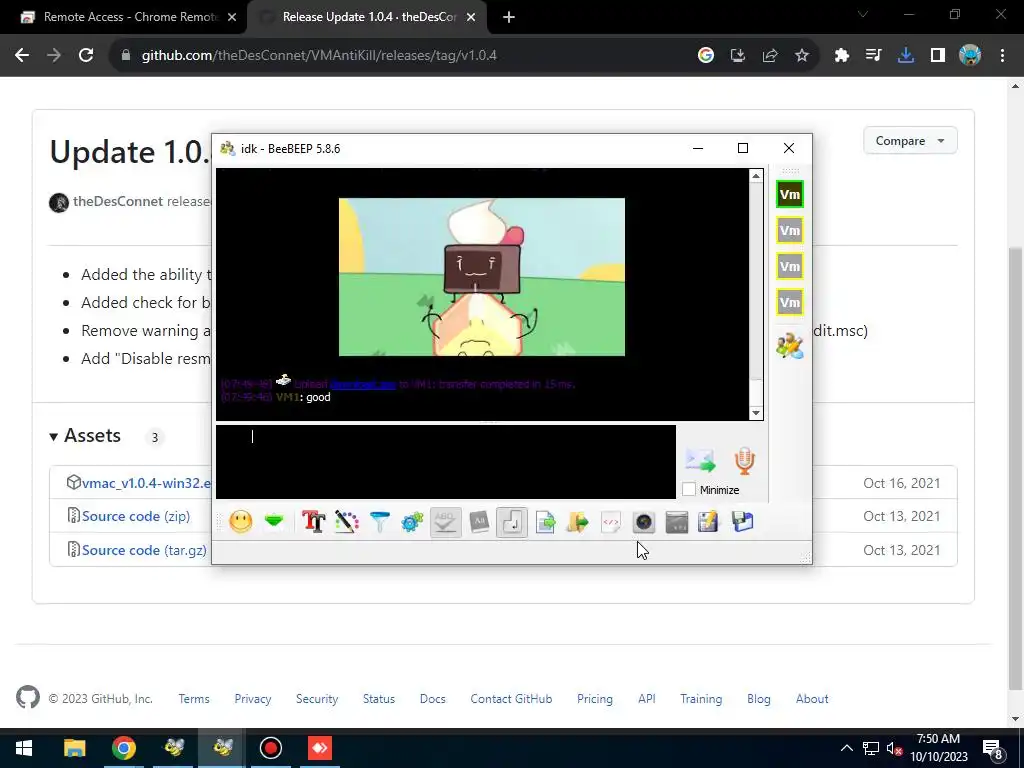Click into the BeeBEEP message input area
Image resolution: width=1024 pixels, height=768 pixels.
445,462
